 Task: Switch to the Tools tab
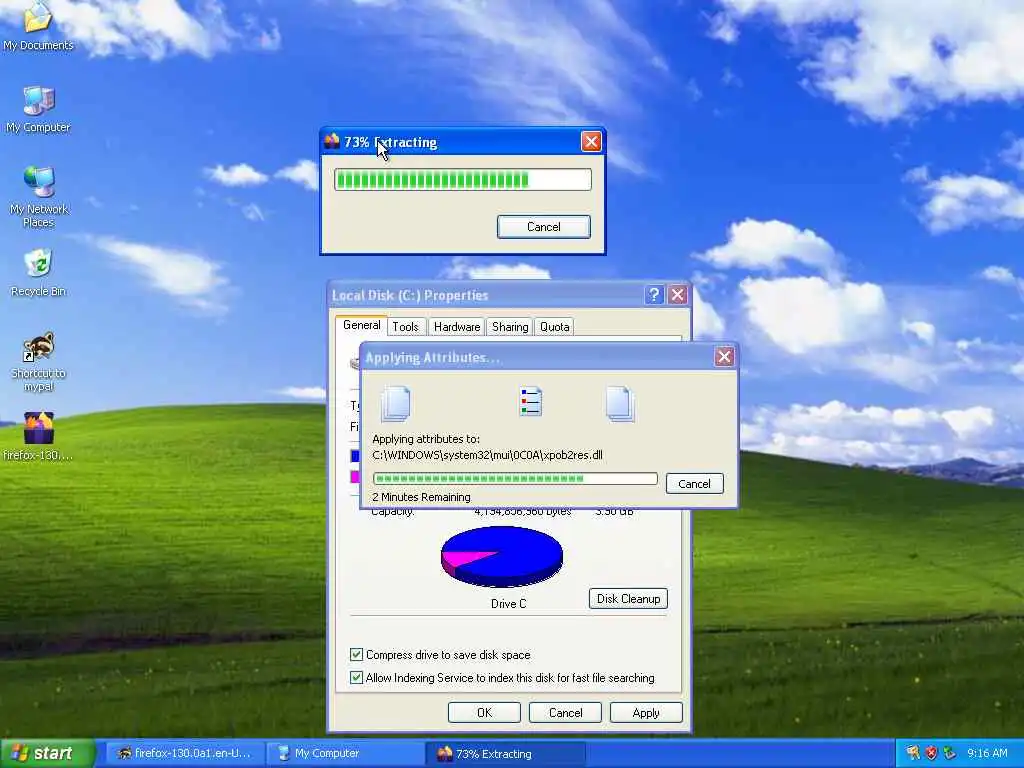(406, 327)
